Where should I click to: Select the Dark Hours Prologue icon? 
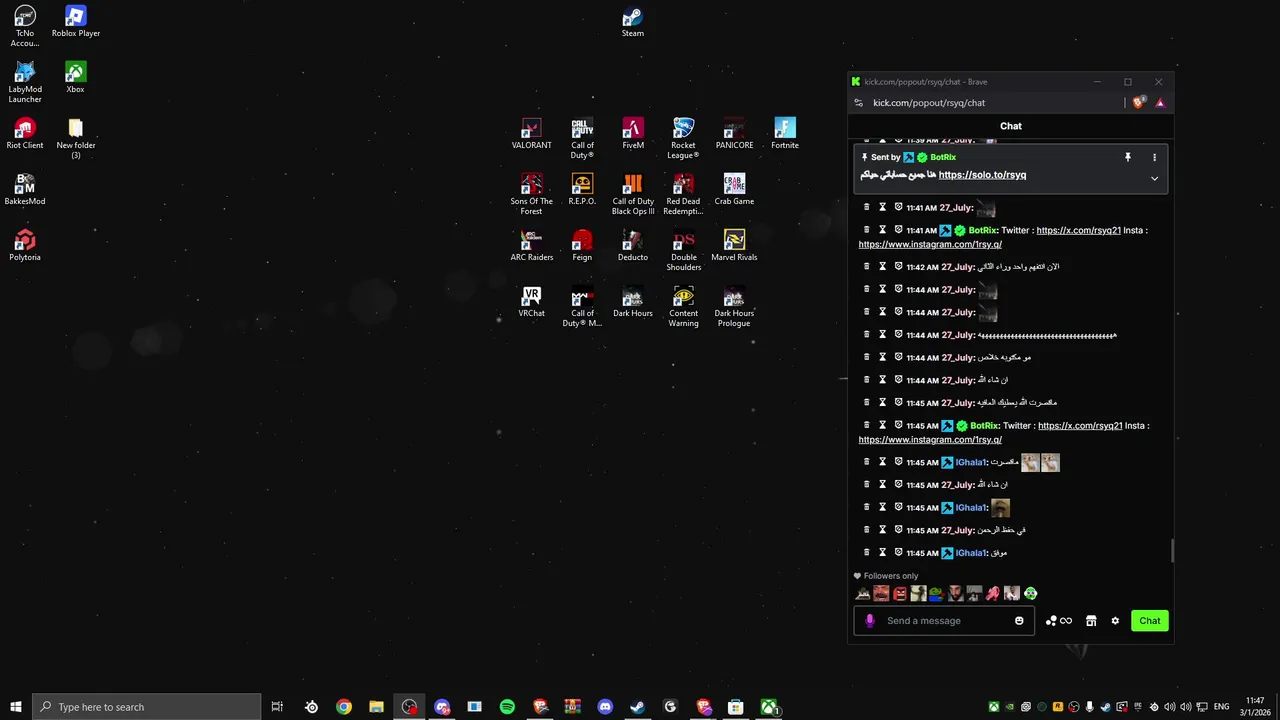[x=734, y=307]
